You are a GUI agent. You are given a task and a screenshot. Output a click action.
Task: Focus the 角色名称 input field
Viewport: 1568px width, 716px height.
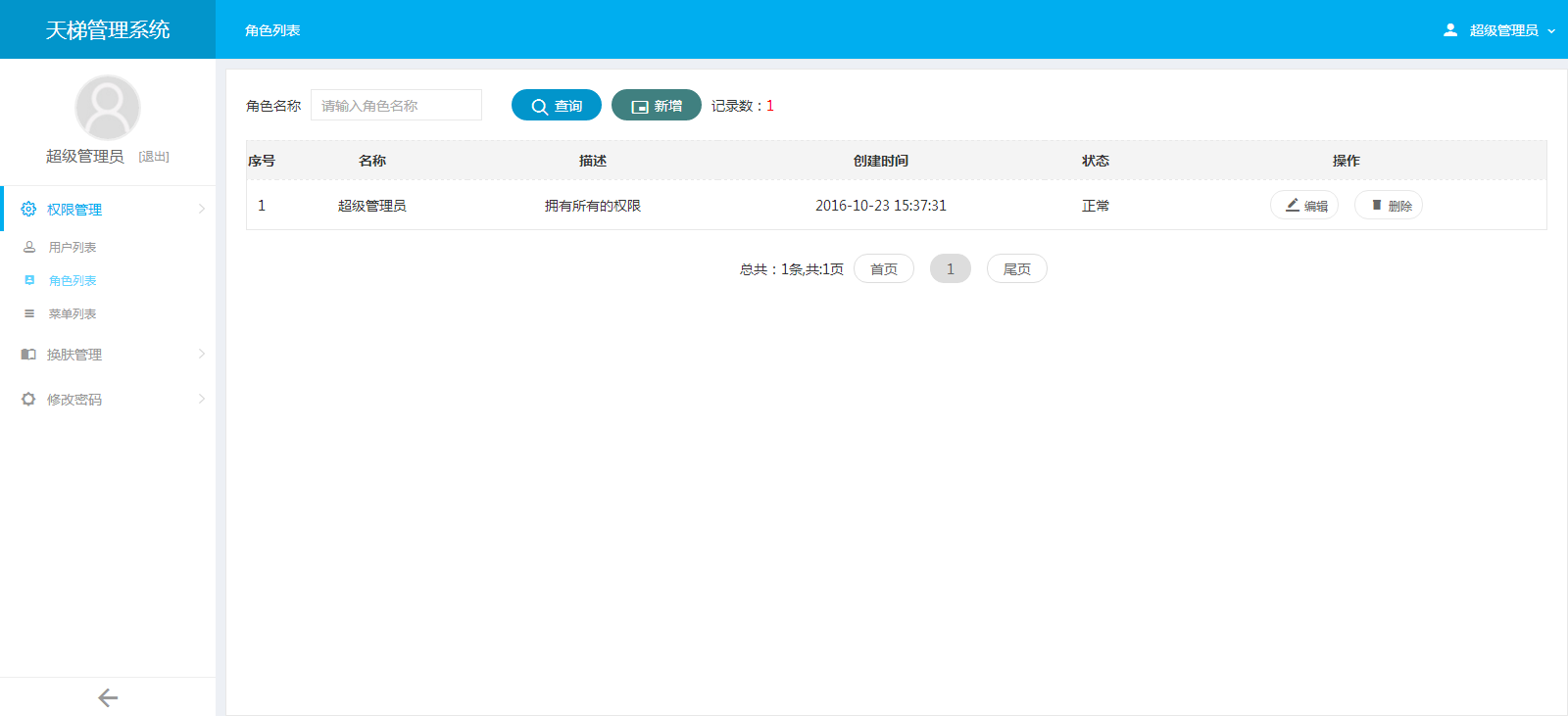[396, 105]
